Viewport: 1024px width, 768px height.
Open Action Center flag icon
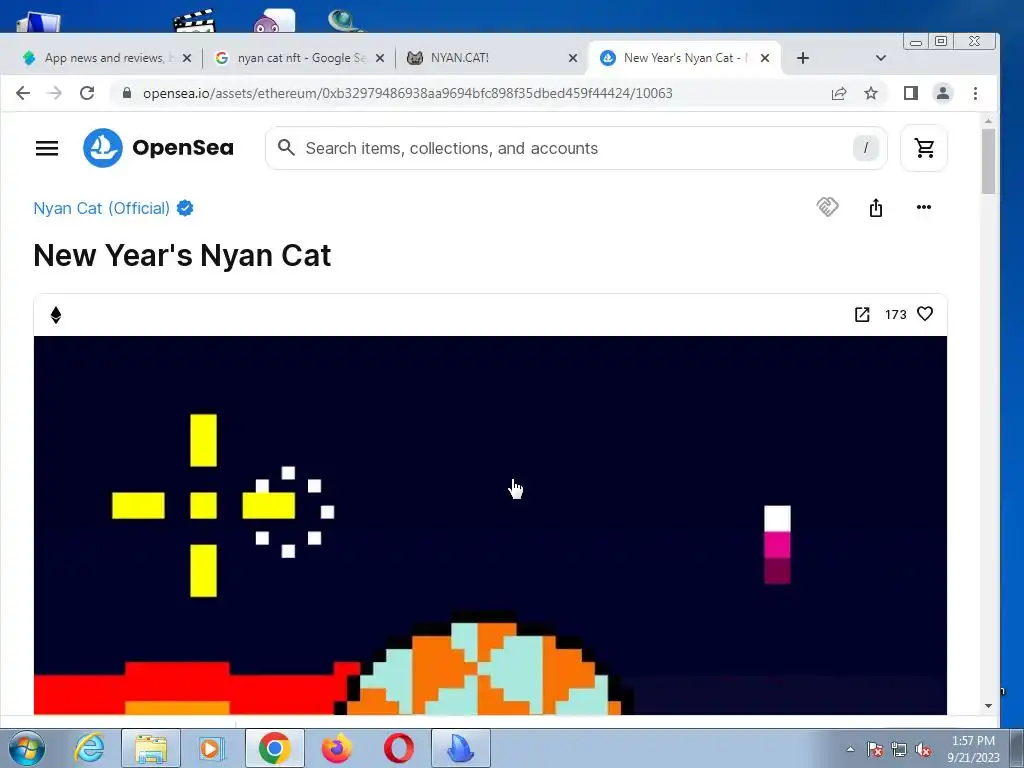875,749
